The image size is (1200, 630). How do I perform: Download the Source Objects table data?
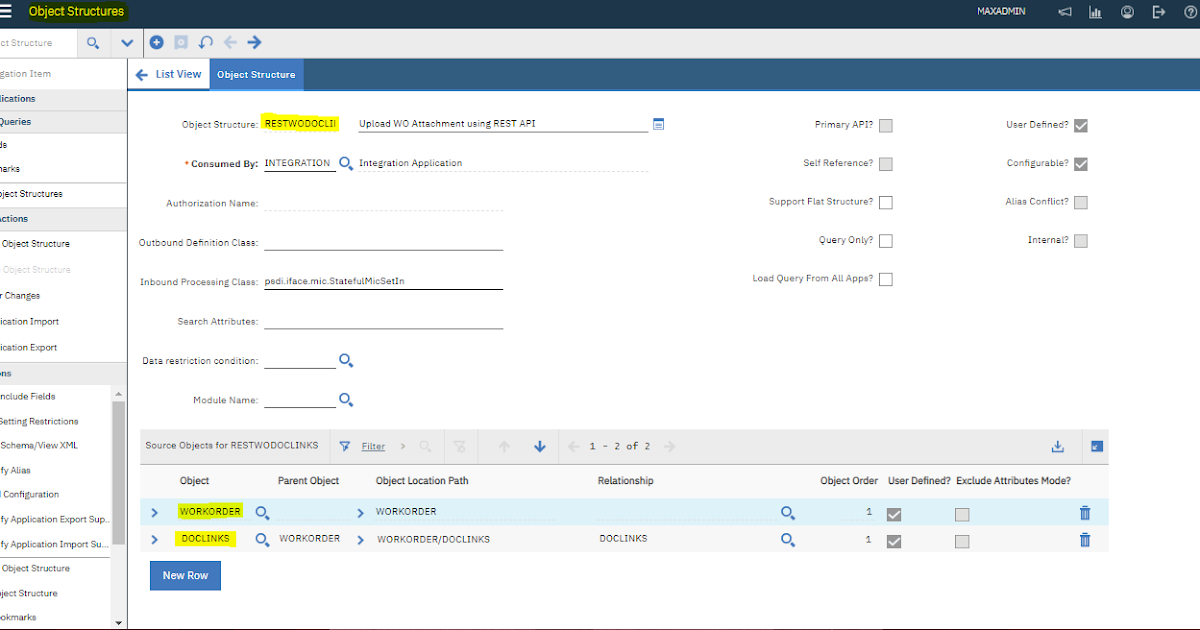pyautogui.click(x=1058, y=446)
